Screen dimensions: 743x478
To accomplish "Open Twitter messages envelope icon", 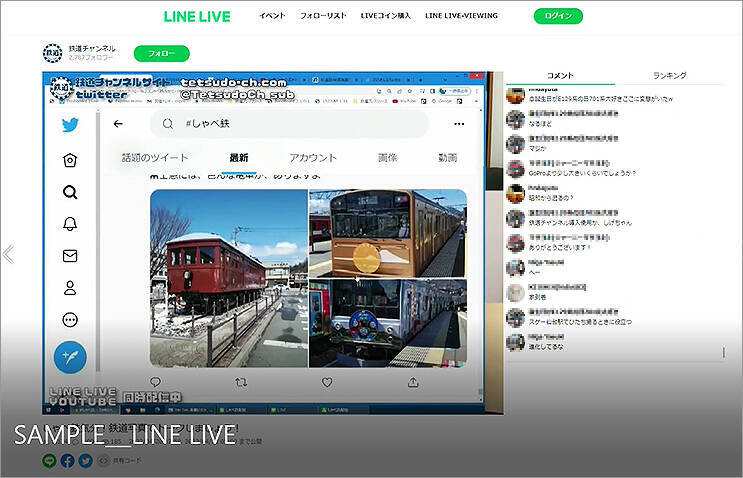I will click(70, 256).
